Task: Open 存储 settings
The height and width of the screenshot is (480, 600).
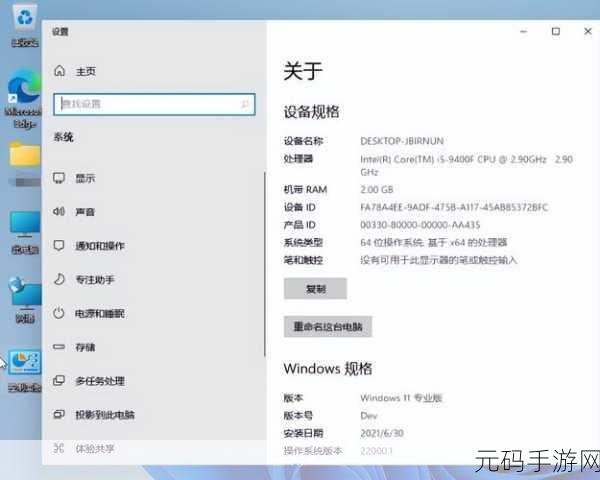Action: (85, 347)
